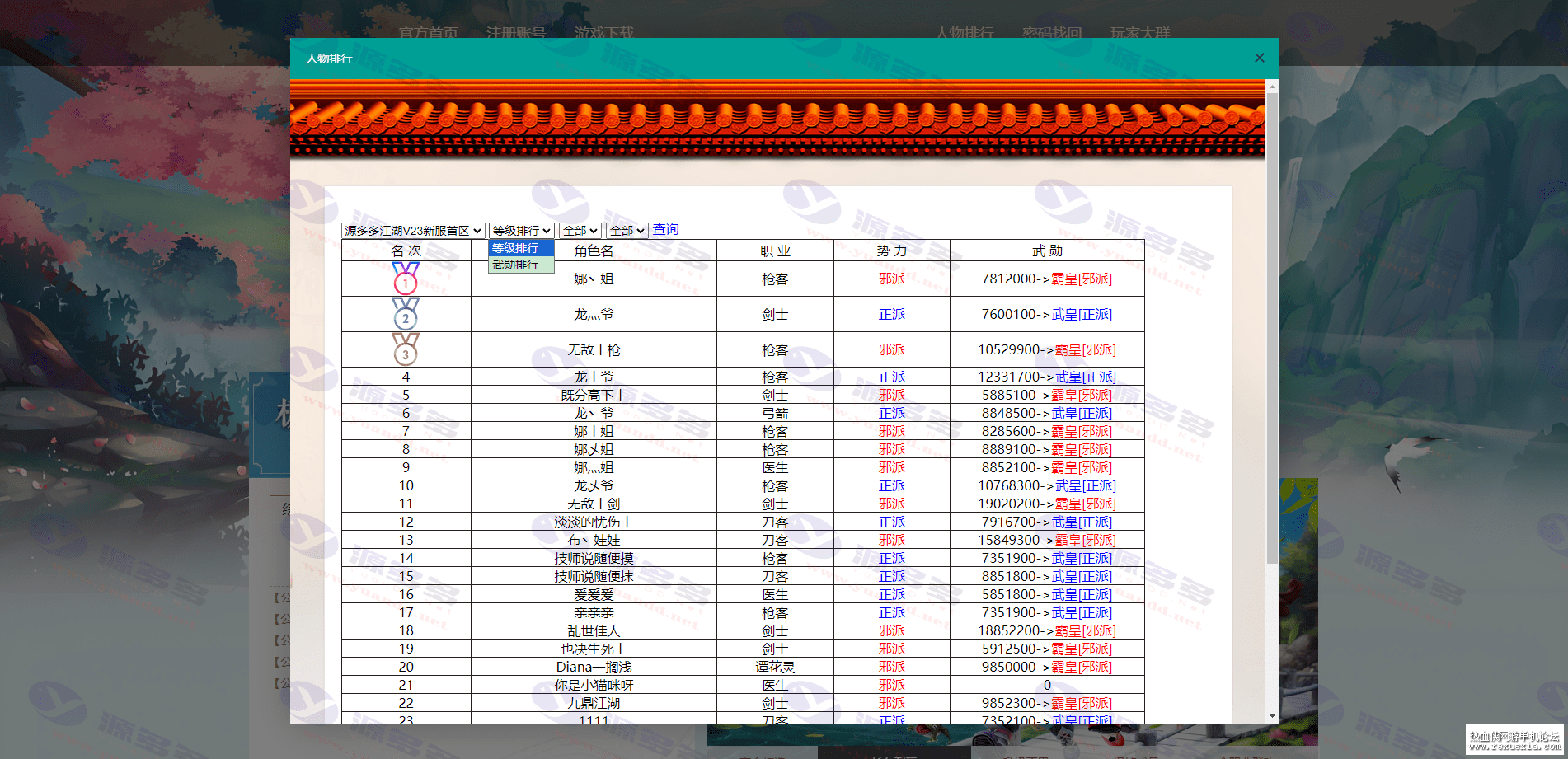The image size is (1568, 759).
Task: Click the 邪派 faction label for 无敌丨枪
Action: tap(892, 349)
